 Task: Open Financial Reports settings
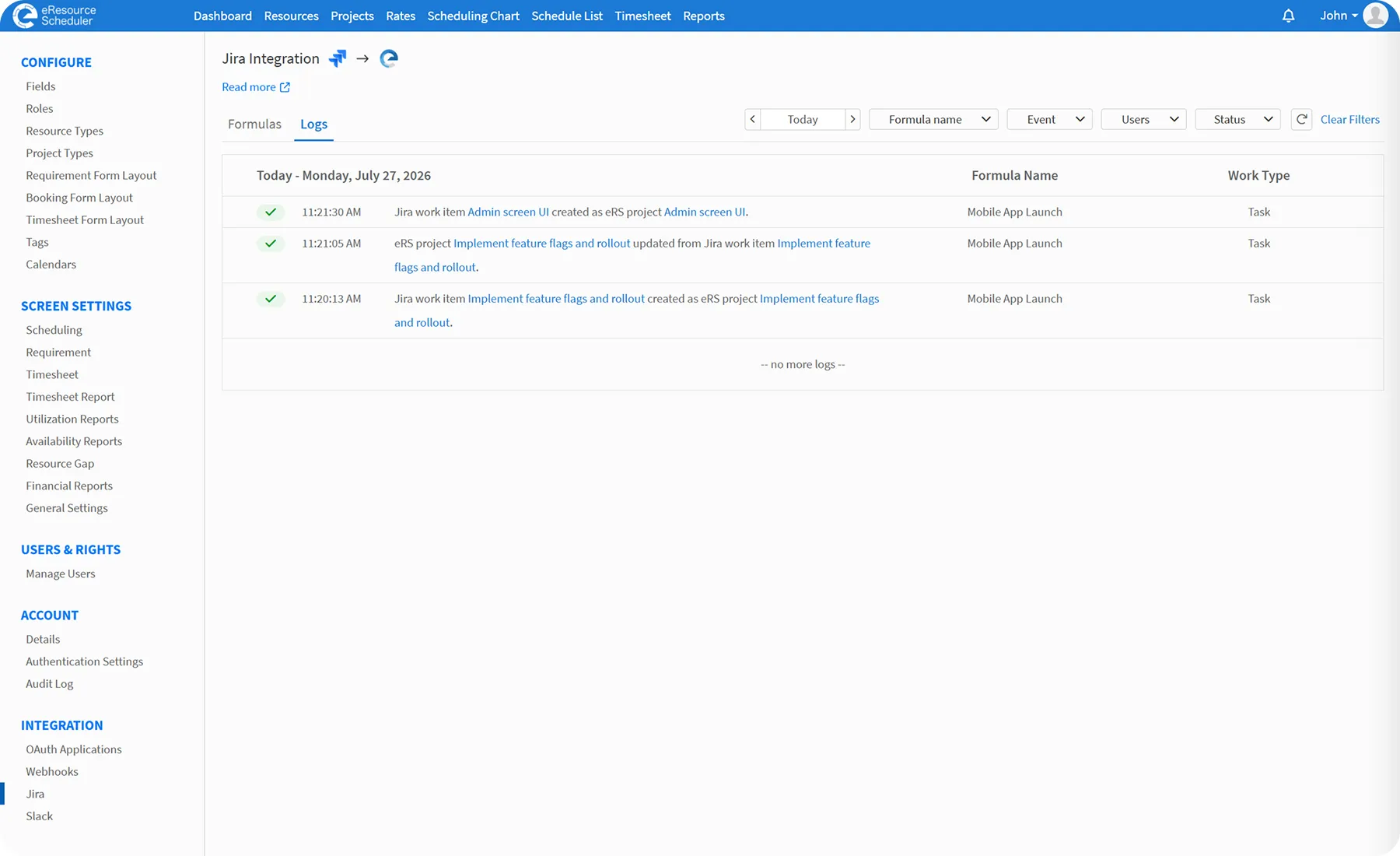coord(69,486)
